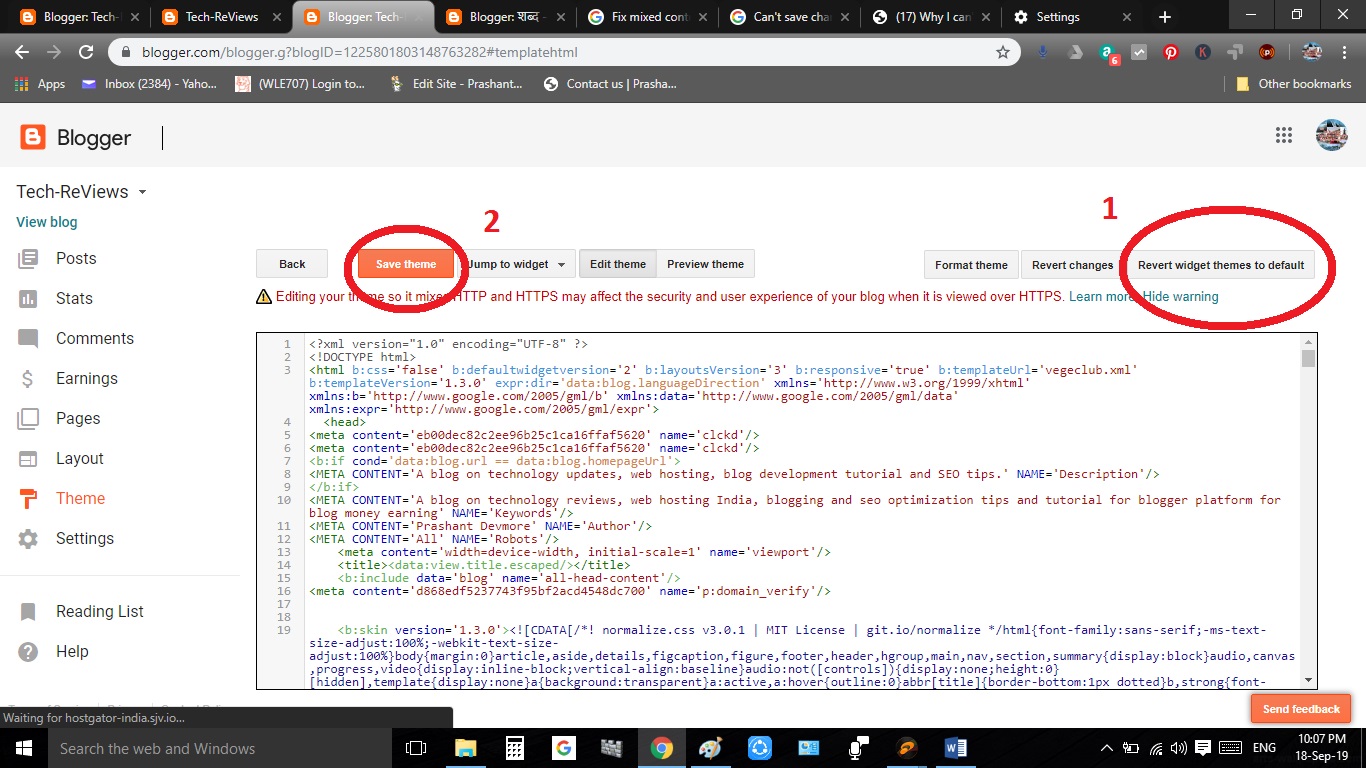Open the Apps bookmarks shortcut

pyautogui.click(x=40, y=84)
